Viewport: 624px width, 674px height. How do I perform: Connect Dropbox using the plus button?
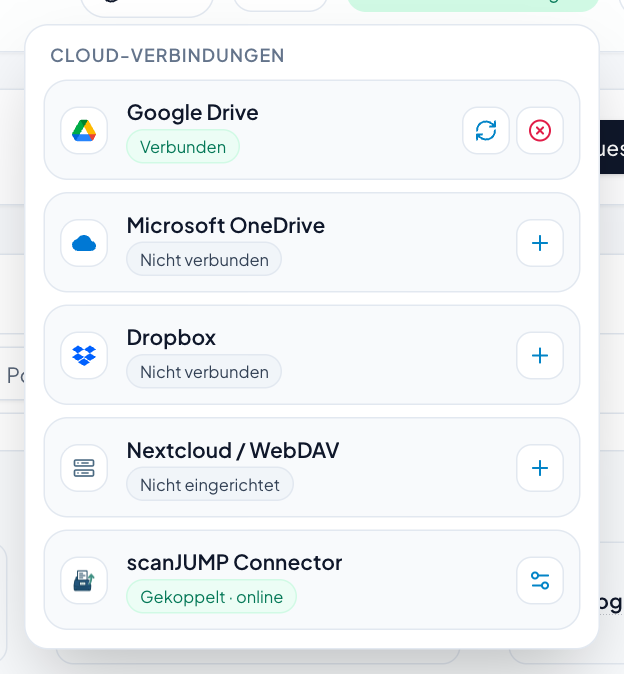pos(540,355)
